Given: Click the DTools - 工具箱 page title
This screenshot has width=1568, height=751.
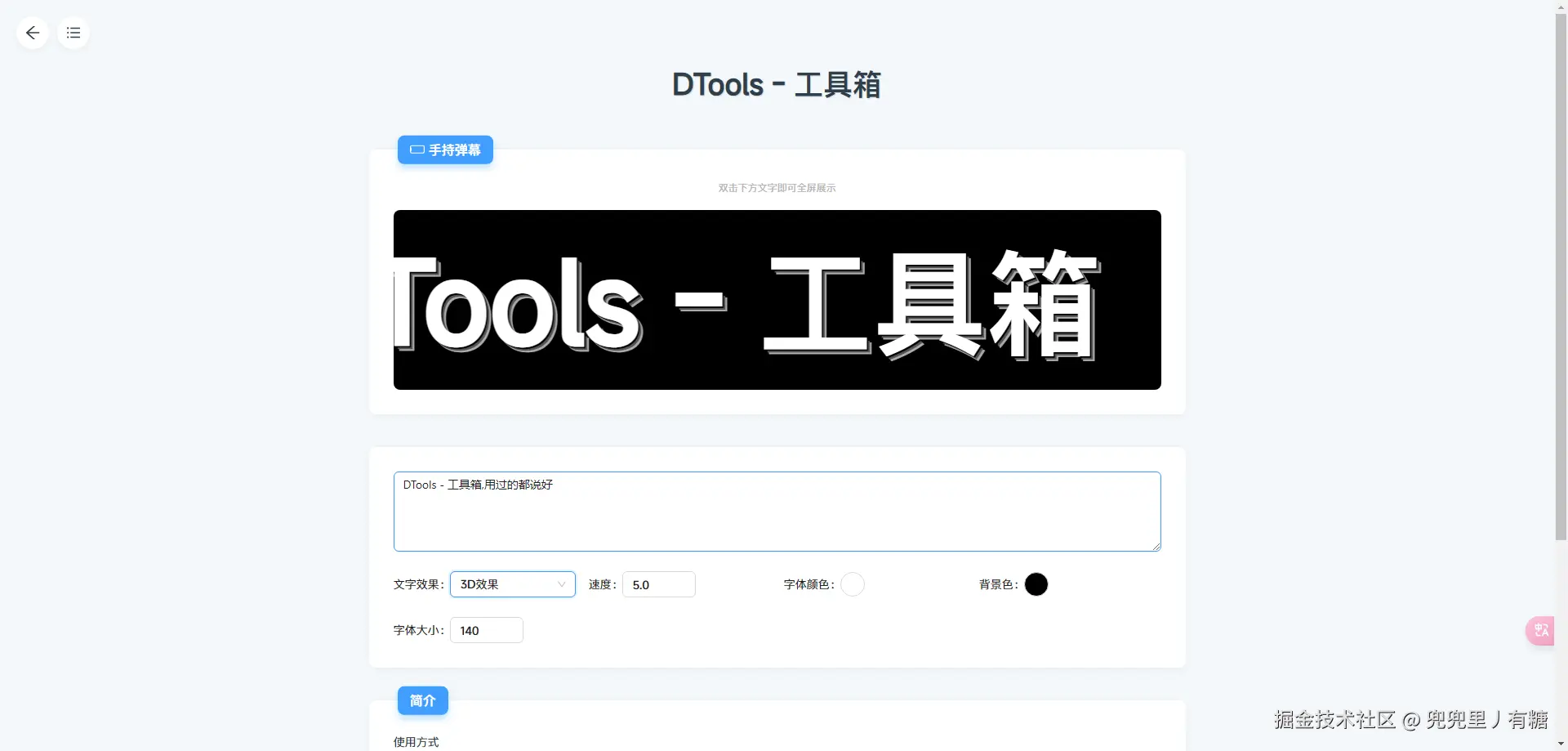Looking at the screenshot, I should pyautogui.click(x=777, y=85).
